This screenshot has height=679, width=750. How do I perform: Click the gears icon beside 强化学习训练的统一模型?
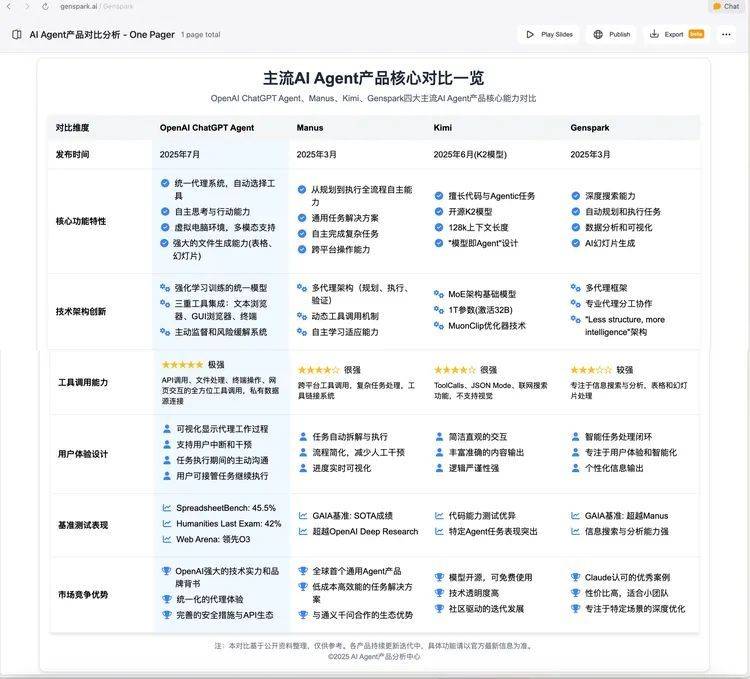(166, 287)
